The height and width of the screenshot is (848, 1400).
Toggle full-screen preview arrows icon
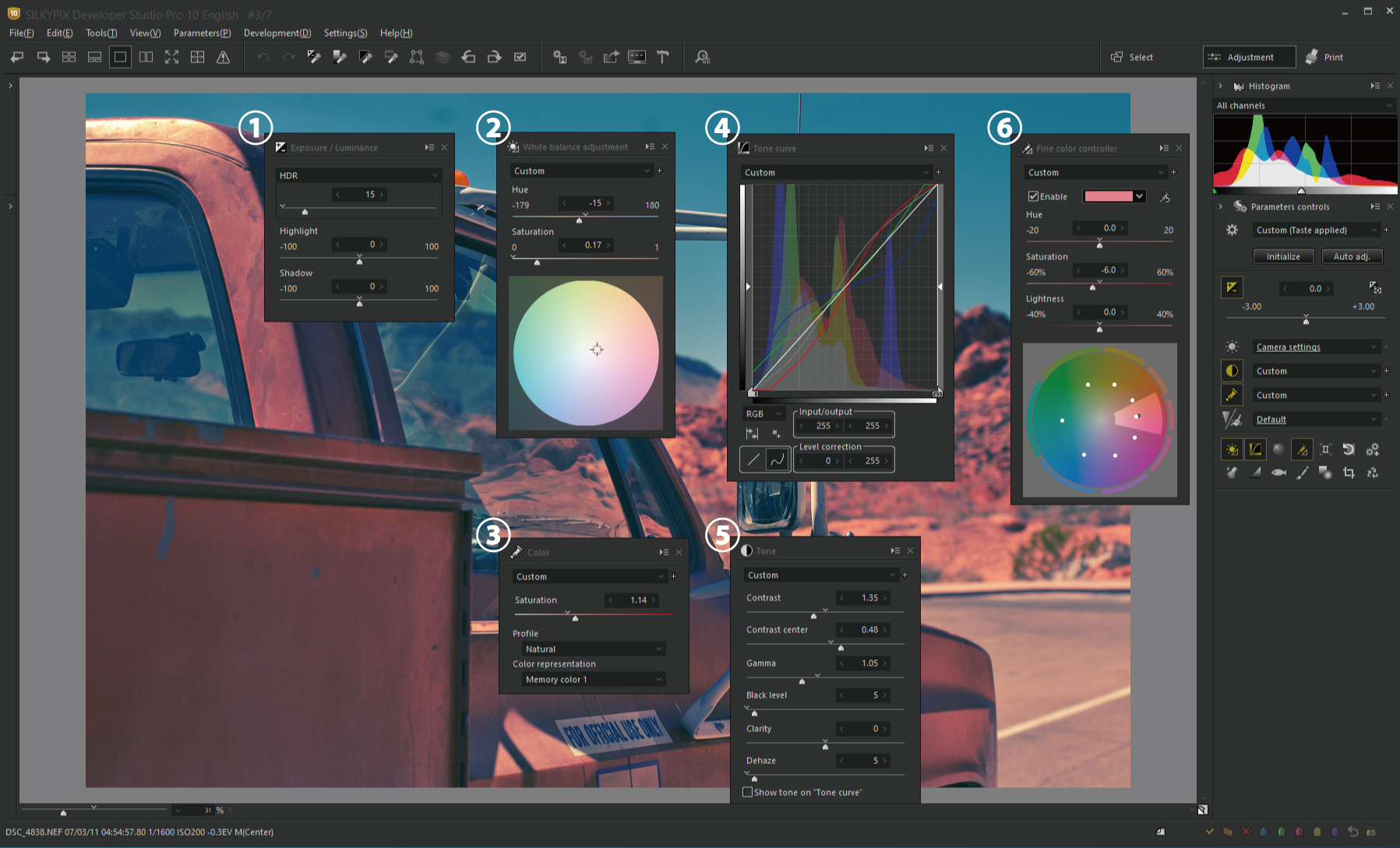pos(171,57)
